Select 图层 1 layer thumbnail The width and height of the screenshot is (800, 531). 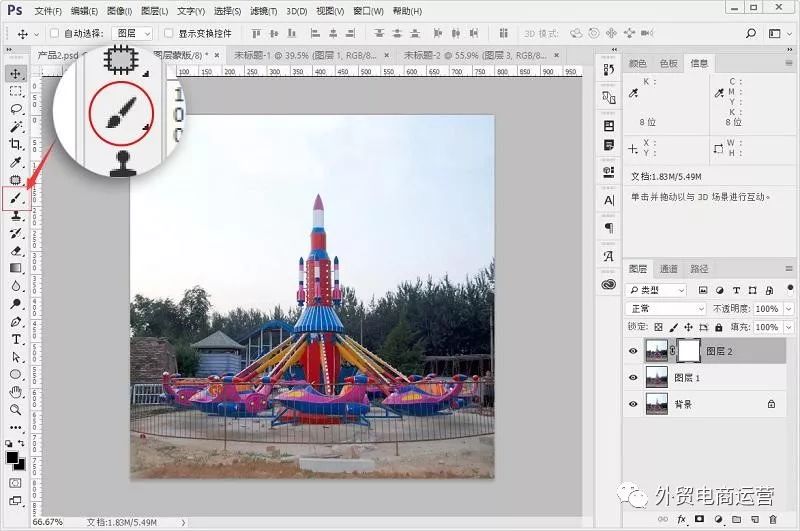pyautogui.click(x=657, y=377)
